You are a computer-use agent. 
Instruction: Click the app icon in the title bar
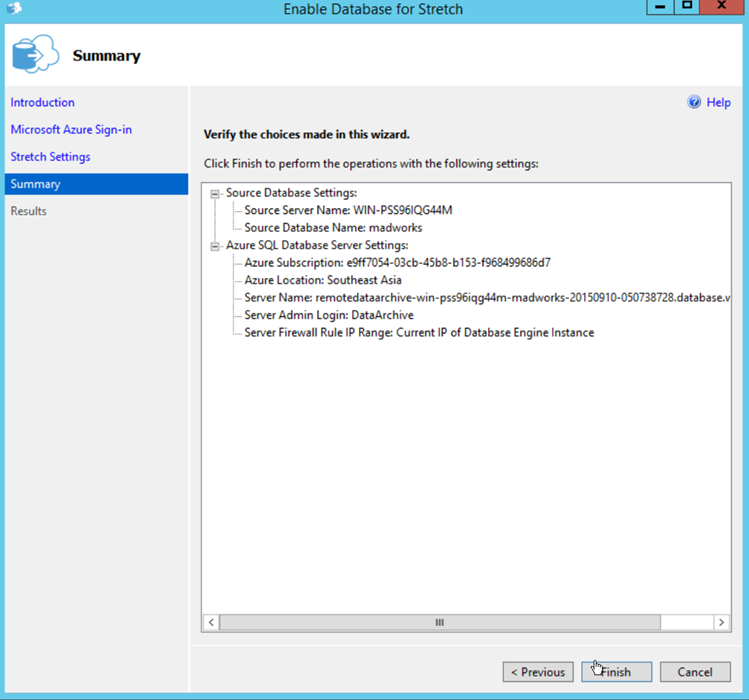[x=14, y=8]
